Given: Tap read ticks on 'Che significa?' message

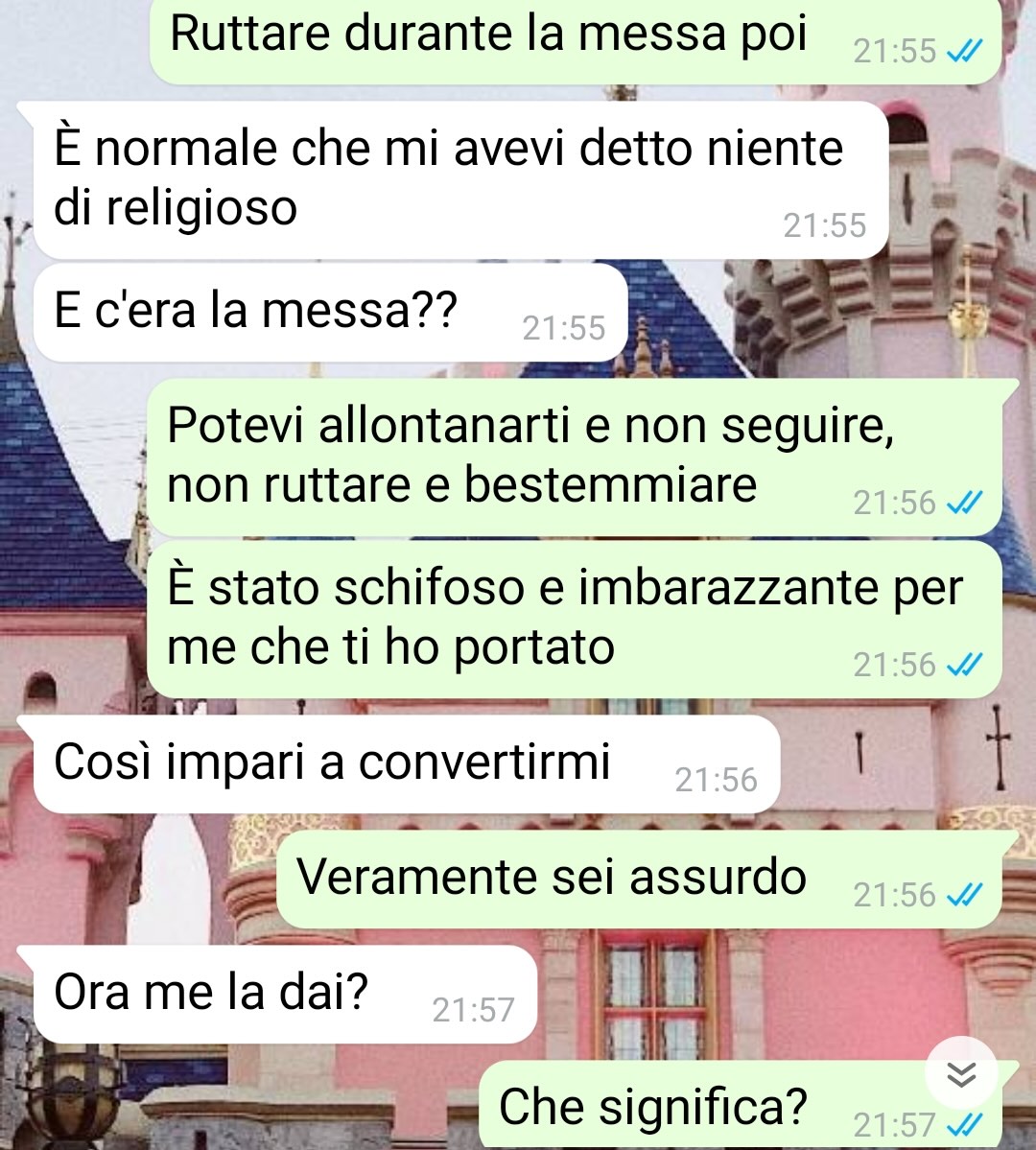Looking at the screenshot, I should point(964,1124).
